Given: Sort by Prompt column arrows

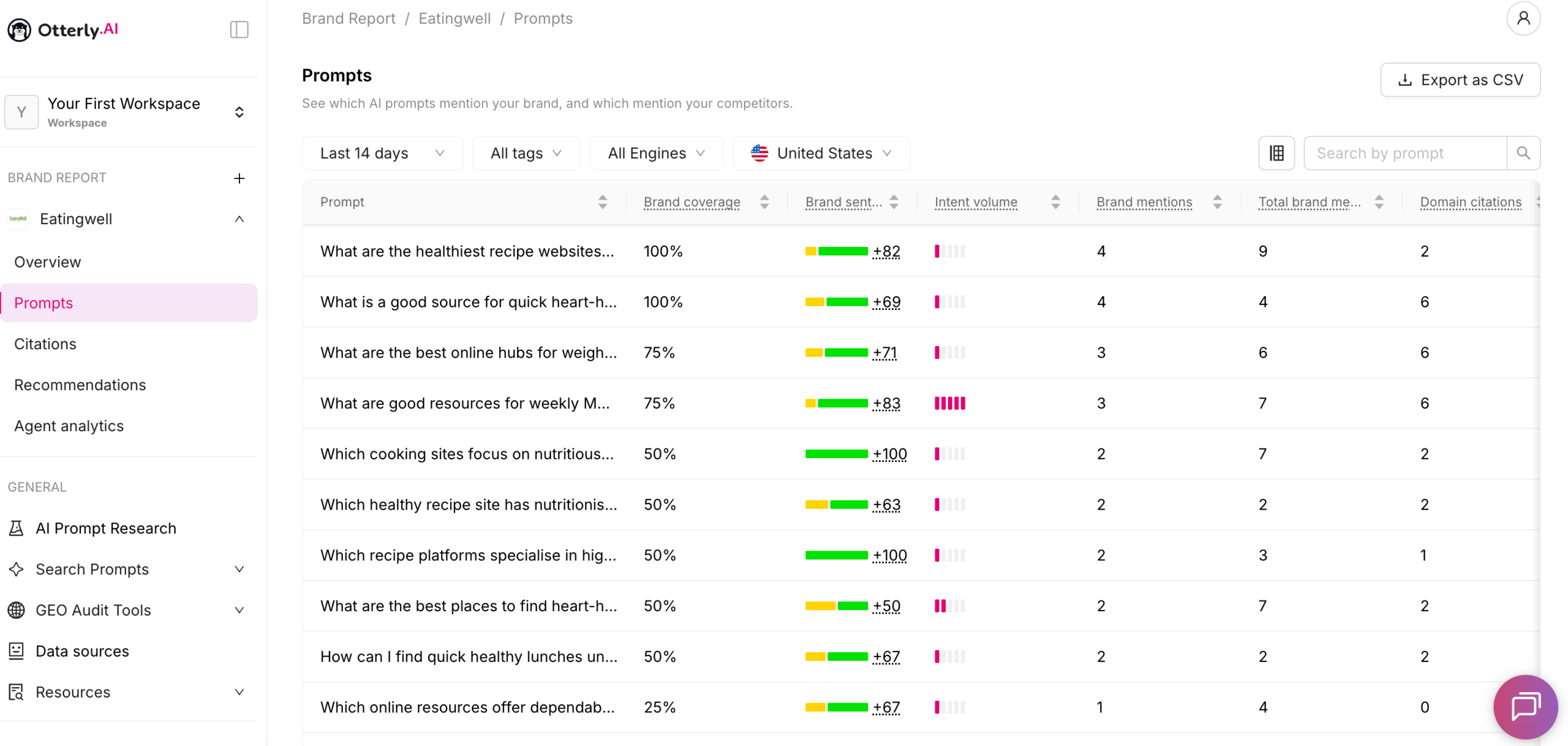Looking at the screenshot, I should [x=603, y=202].
